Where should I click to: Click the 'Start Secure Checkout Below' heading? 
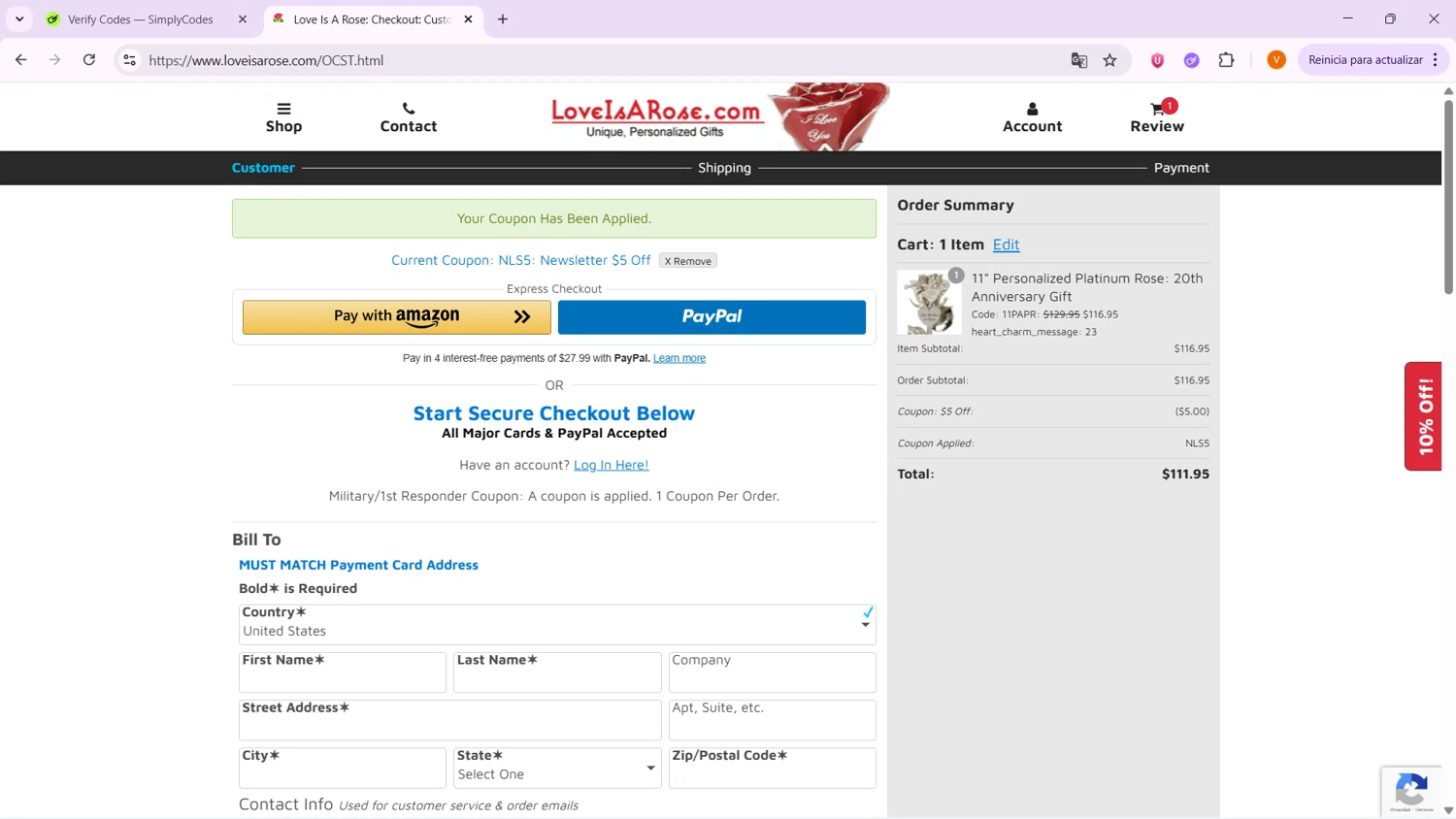[554, 413]
